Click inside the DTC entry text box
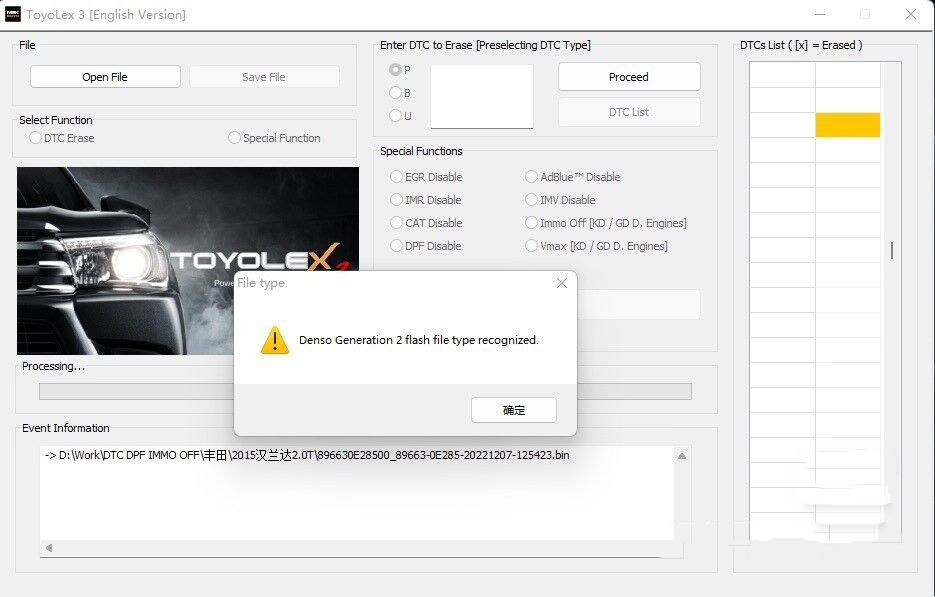This screenshot has width=935, height=597. point(482,97)
